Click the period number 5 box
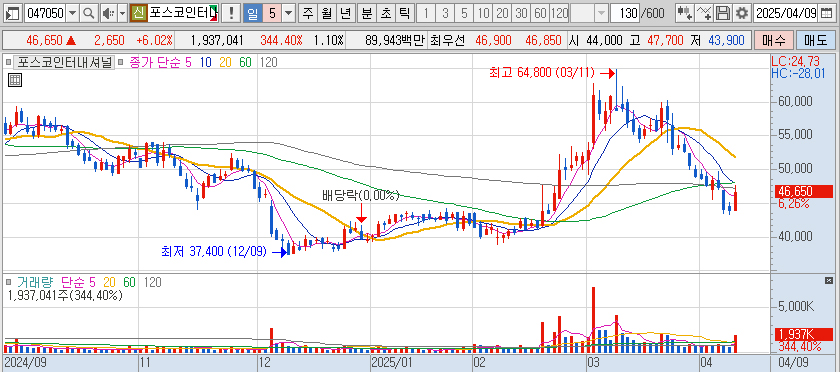The height and width of the screenshot is (372, 840). click(x=272, y=13)
